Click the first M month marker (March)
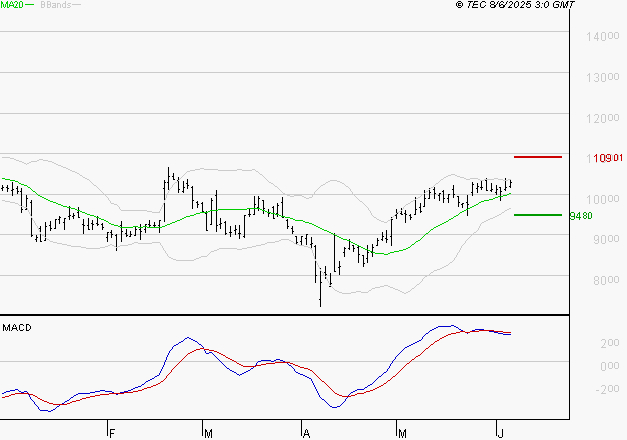Image resolution: width=627 pixels, height=440 pixels. [208, 434]
